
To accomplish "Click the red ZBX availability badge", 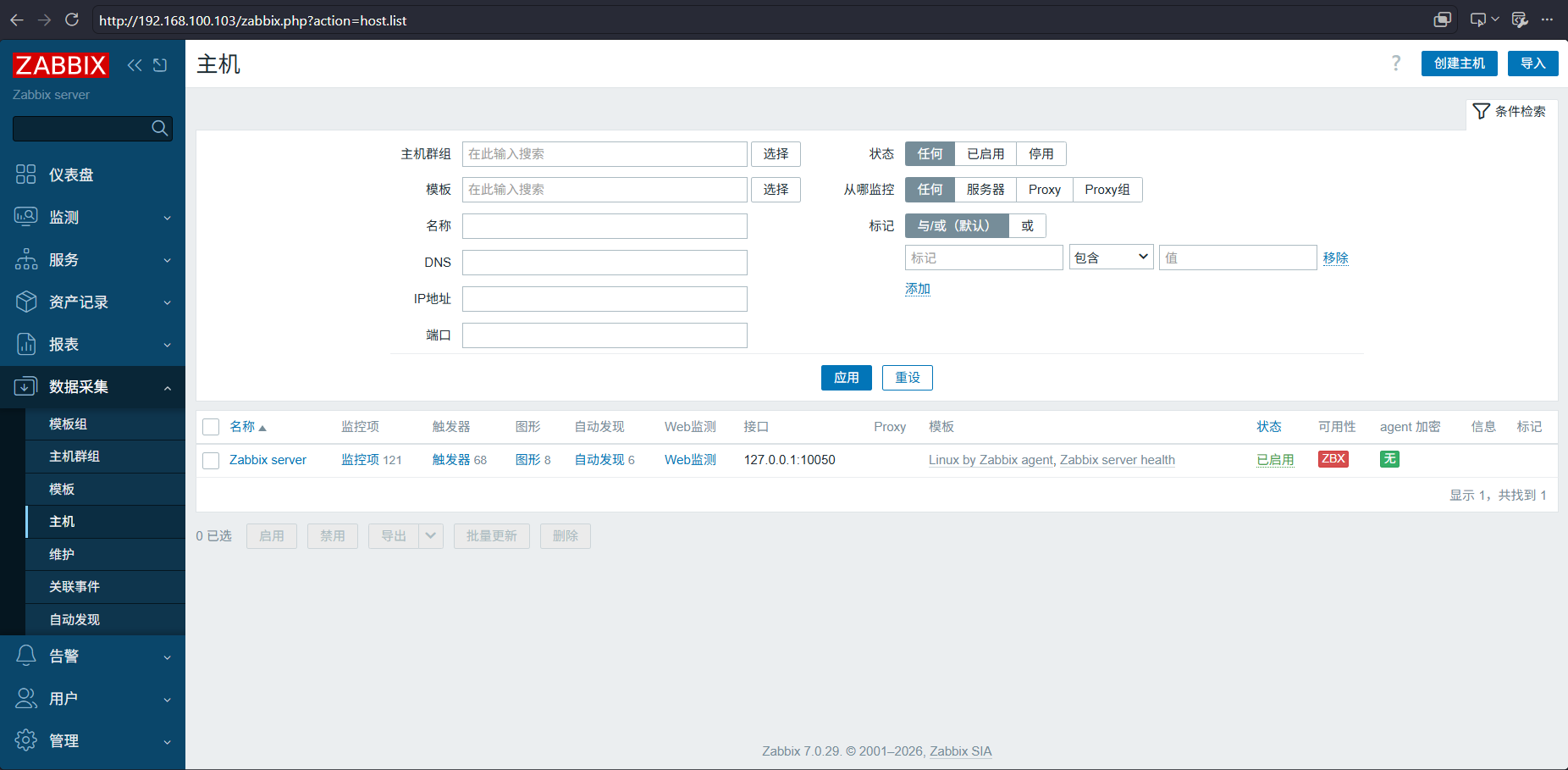I will (x=1333, y=459).
